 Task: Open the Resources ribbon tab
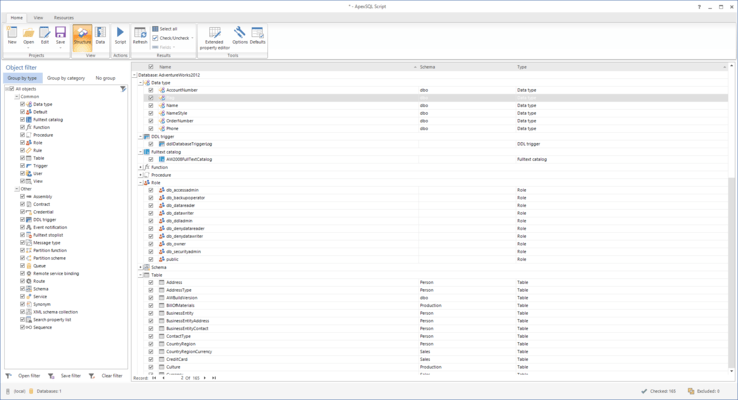64,18
